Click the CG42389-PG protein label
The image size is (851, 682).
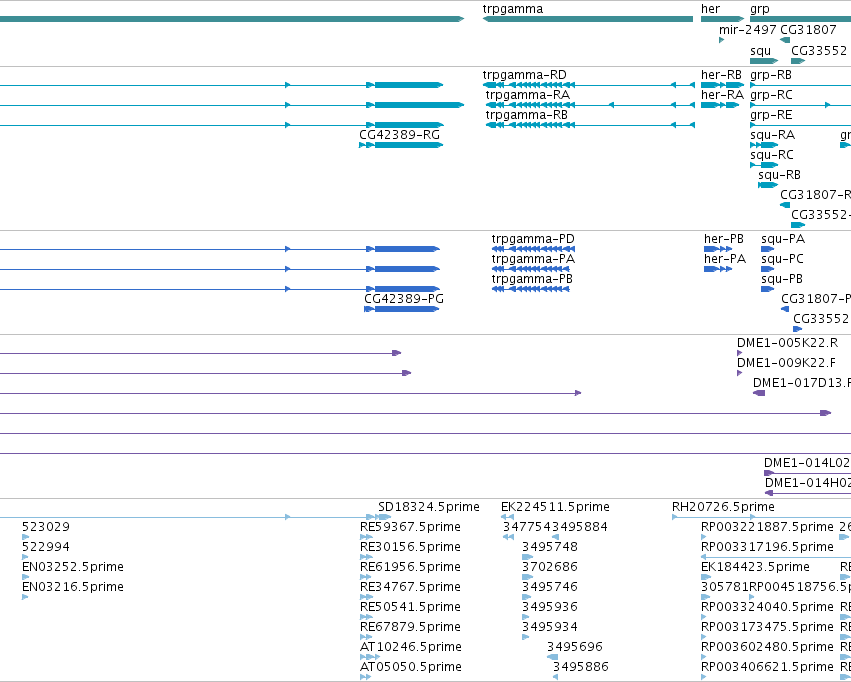pos(404,298)
